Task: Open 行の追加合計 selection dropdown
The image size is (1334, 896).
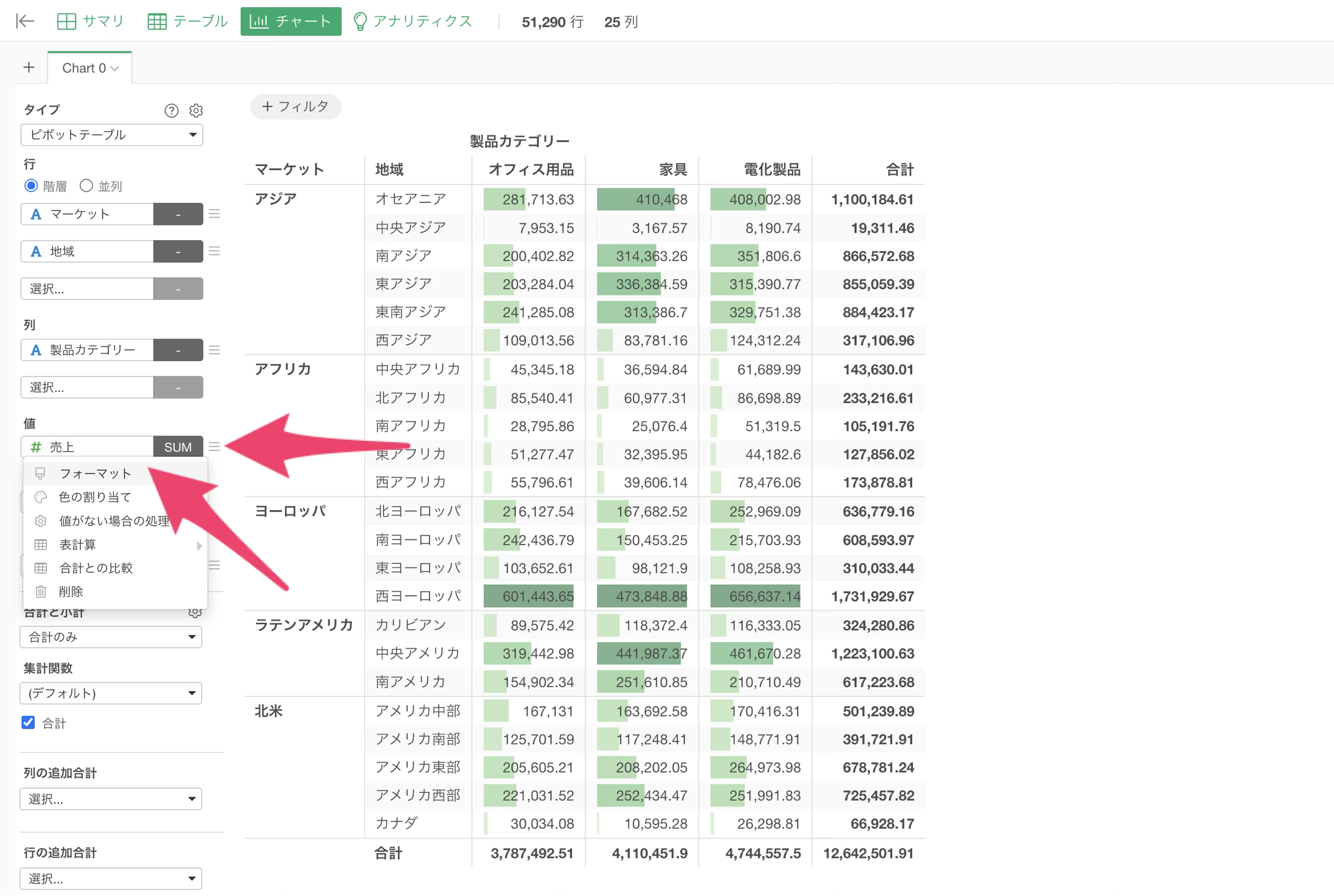Action: 111,879
